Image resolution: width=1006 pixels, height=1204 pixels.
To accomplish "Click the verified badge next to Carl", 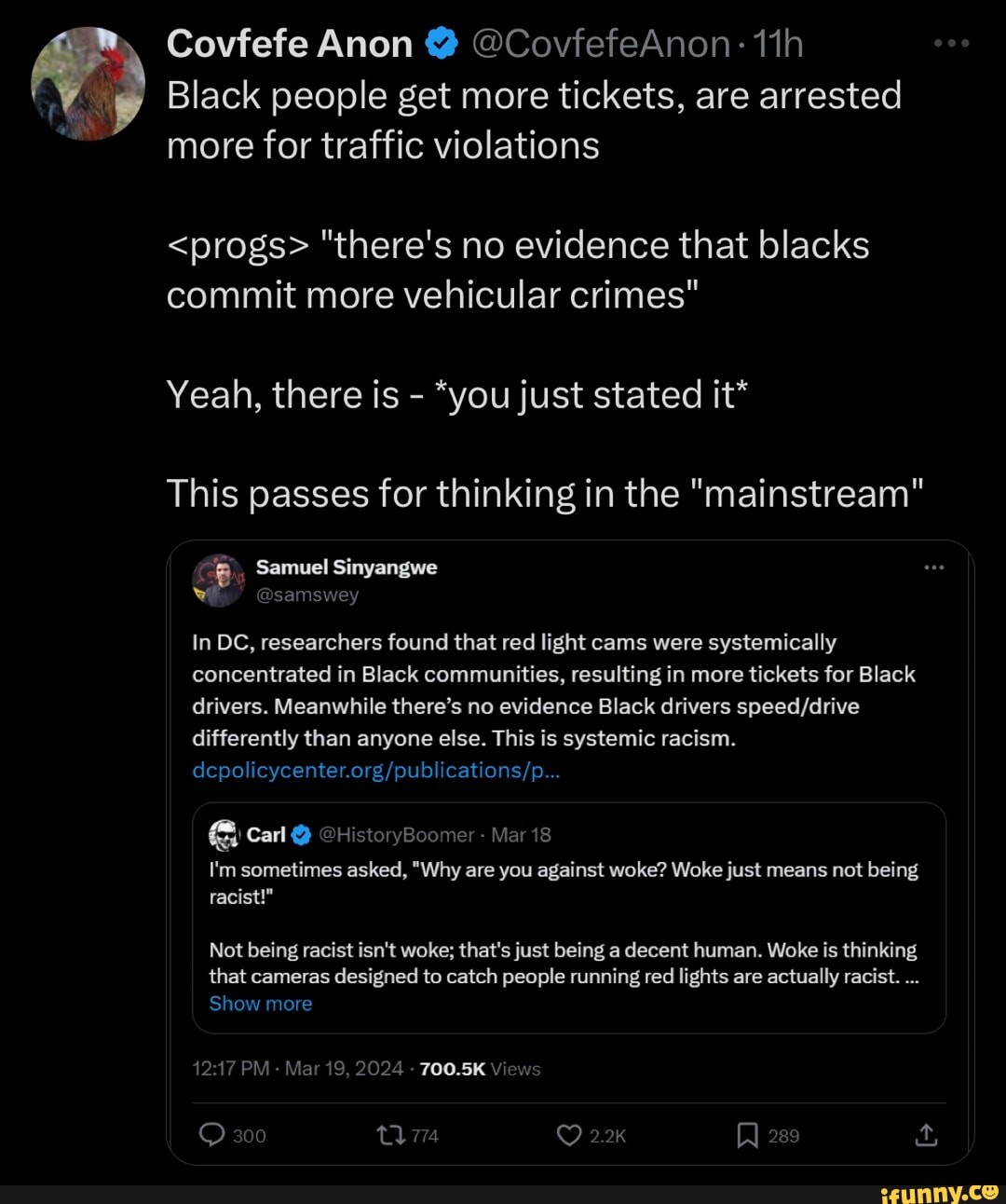I will pyautogui.click(x=301, y=835).
